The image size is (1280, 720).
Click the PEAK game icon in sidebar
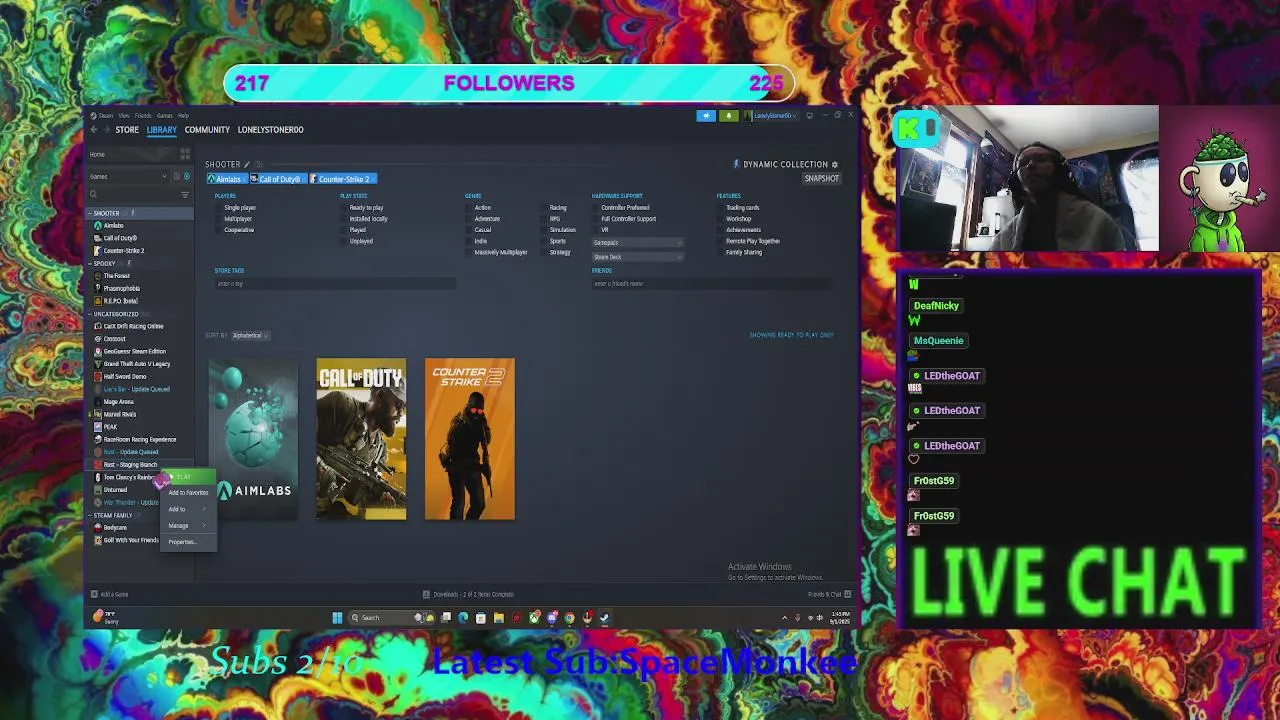coord(97,427)
